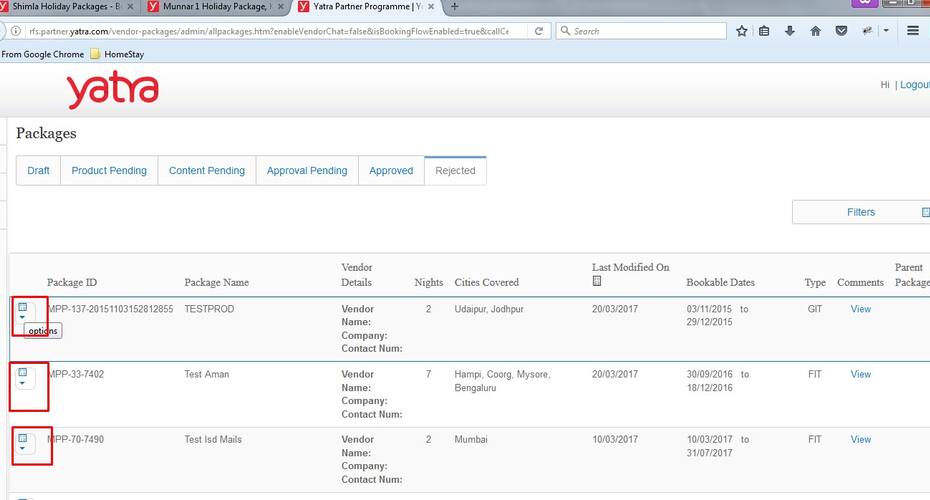Click the Package ID column header
The image size is (930, 500).
(72, 282)
